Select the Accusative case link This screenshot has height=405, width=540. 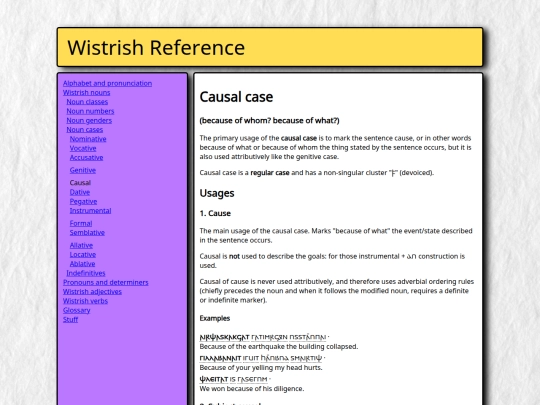(x=86, y=158)
